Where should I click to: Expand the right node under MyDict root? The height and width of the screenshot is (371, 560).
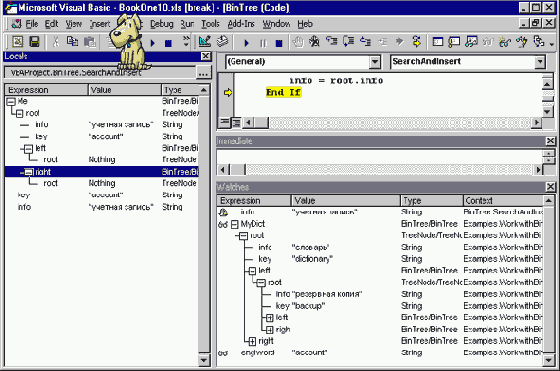(x=252, y=341)
